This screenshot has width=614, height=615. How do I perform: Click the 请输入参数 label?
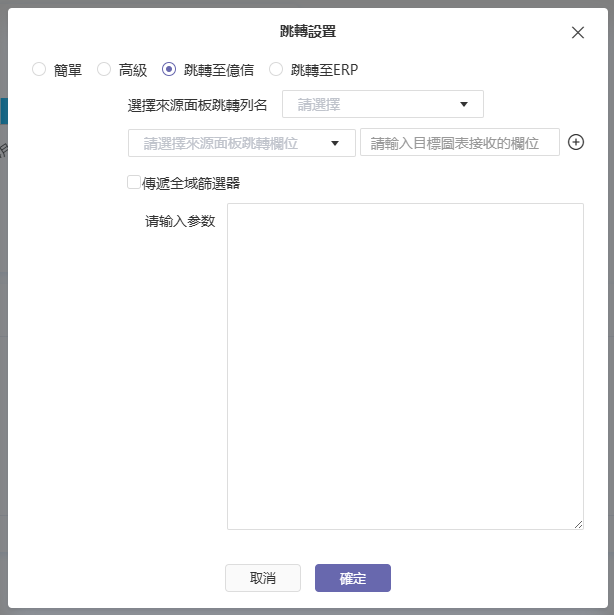click(x=180, y=221)
